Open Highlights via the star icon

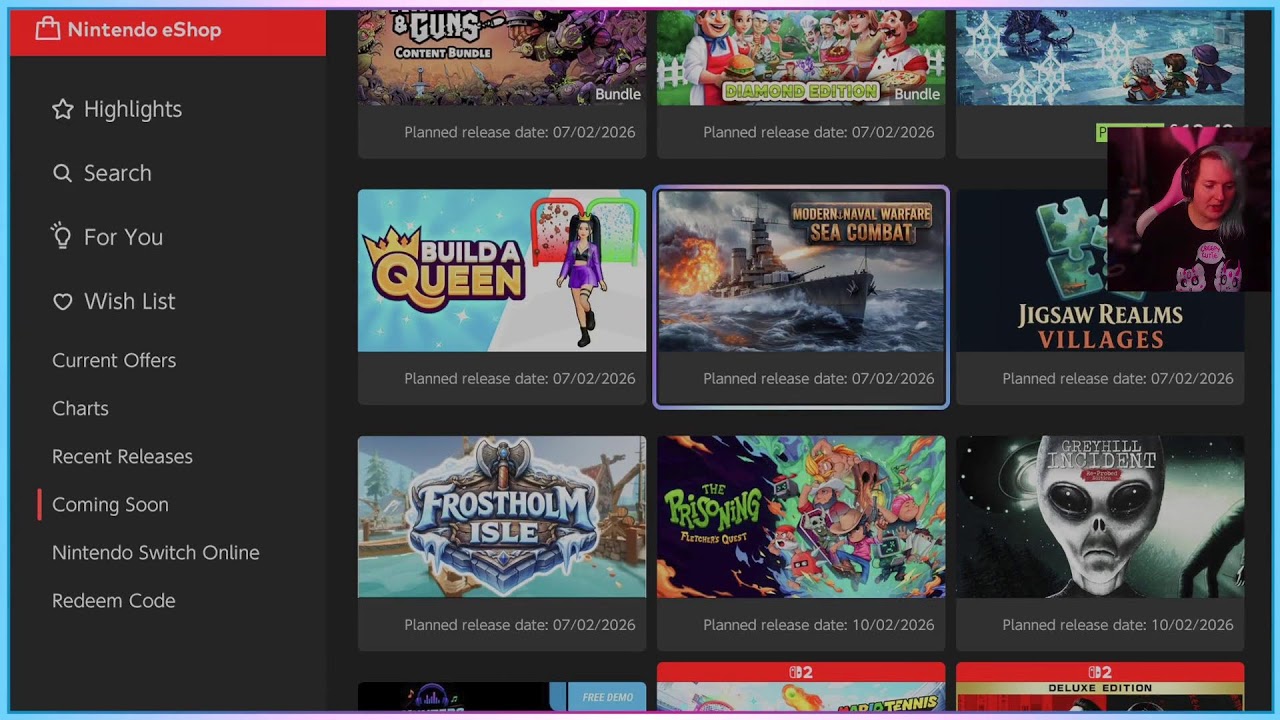pos(63,109)
